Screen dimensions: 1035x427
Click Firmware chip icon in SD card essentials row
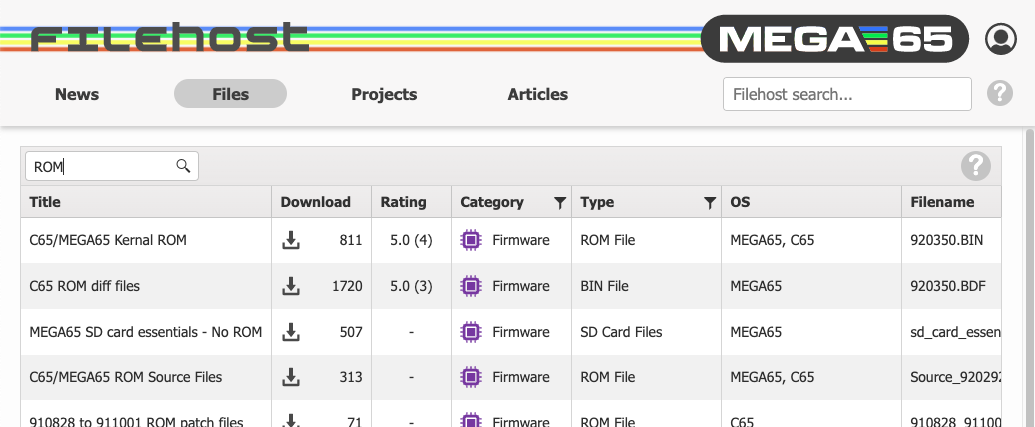click(x=471, y=332)
